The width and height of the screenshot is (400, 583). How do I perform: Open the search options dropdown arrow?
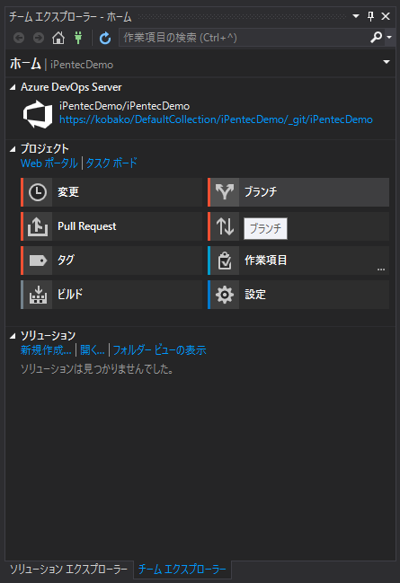click(389, 38)
